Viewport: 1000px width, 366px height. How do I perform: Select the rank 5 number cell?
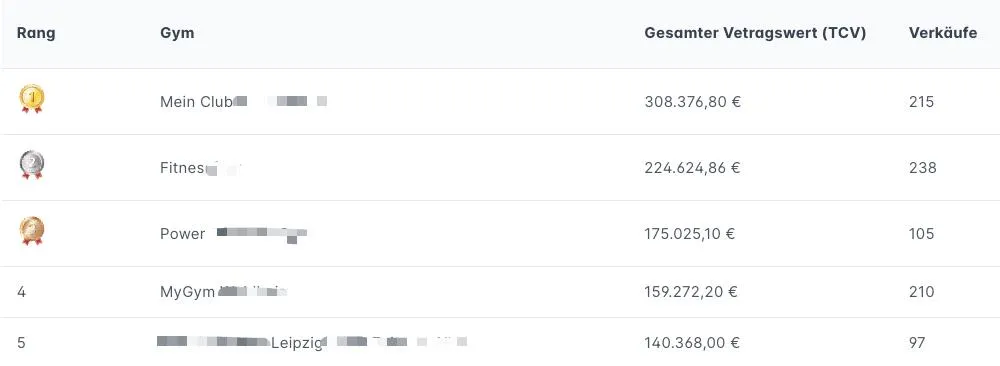[x=22, y=343]
